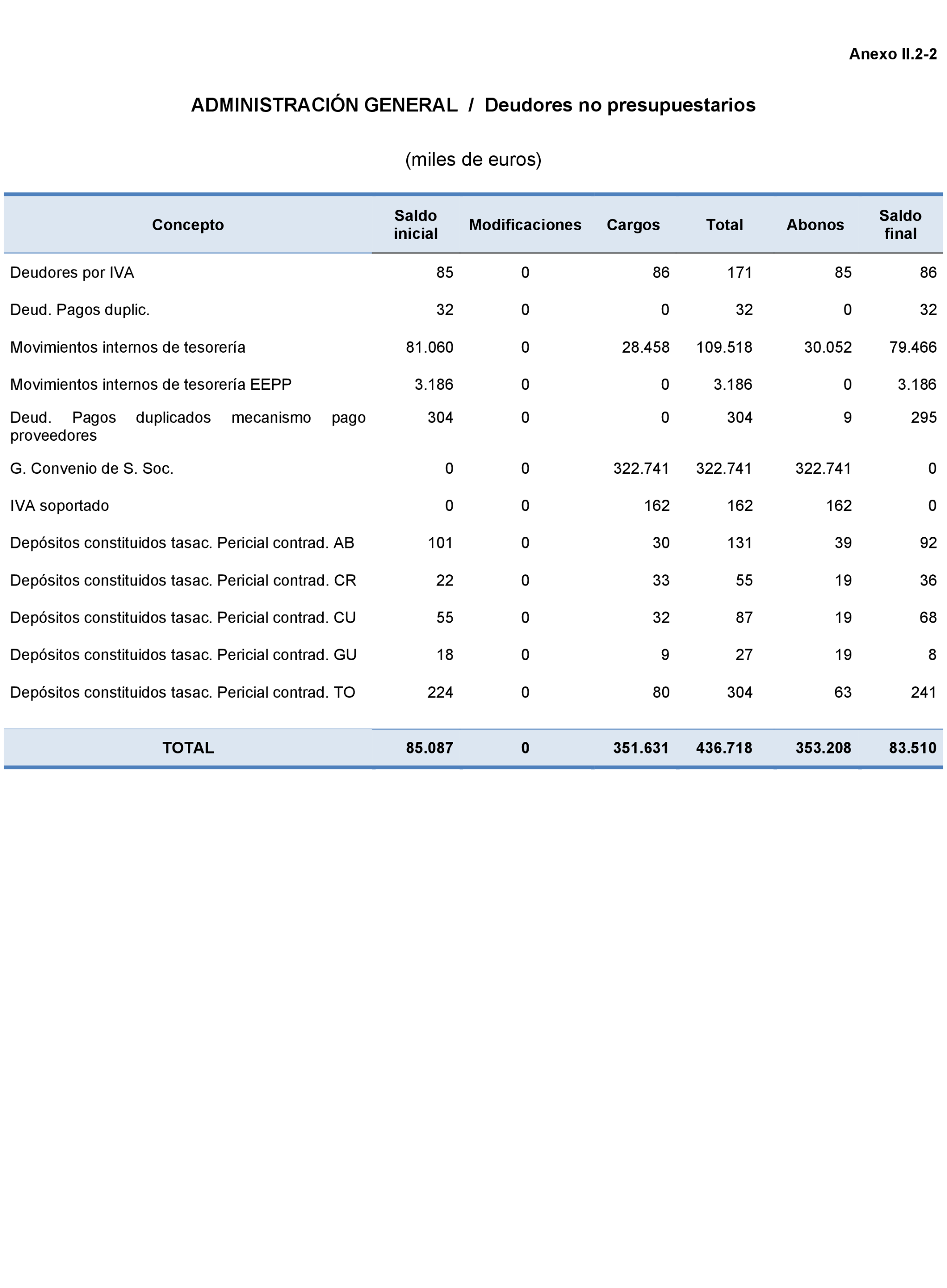This screenshot has width=947, height=1288.
Task: Click the value 79.466 in Saldo final
Action: (x=913, y=347)
